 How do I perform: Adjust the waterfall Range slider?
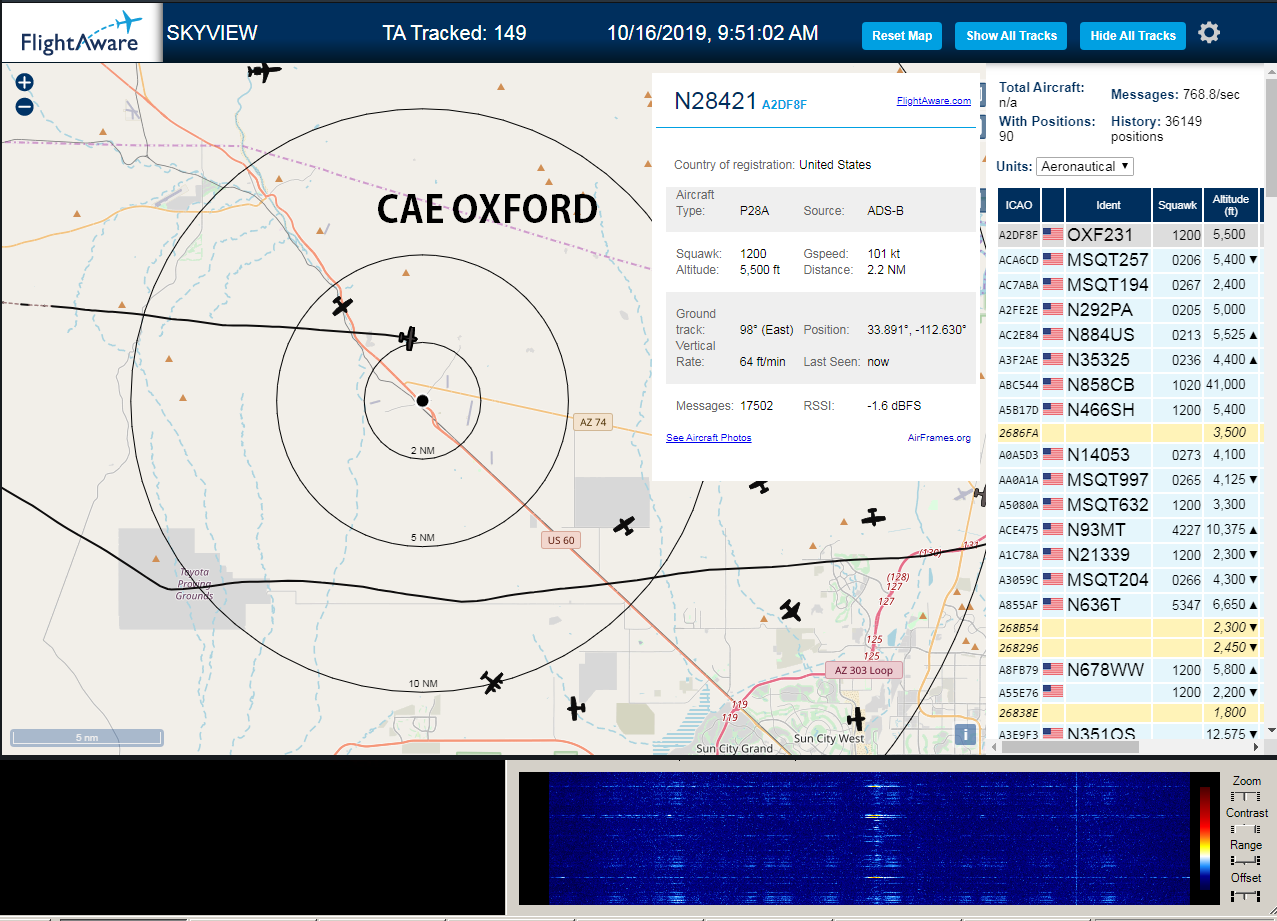tap(1246, 861)
